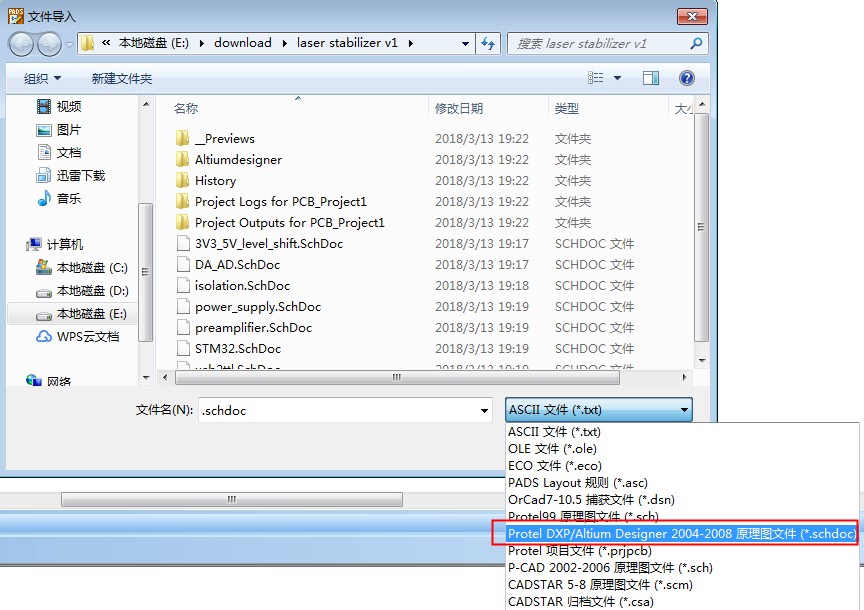Sort by 名称 column header

click(x=186, y=108)
